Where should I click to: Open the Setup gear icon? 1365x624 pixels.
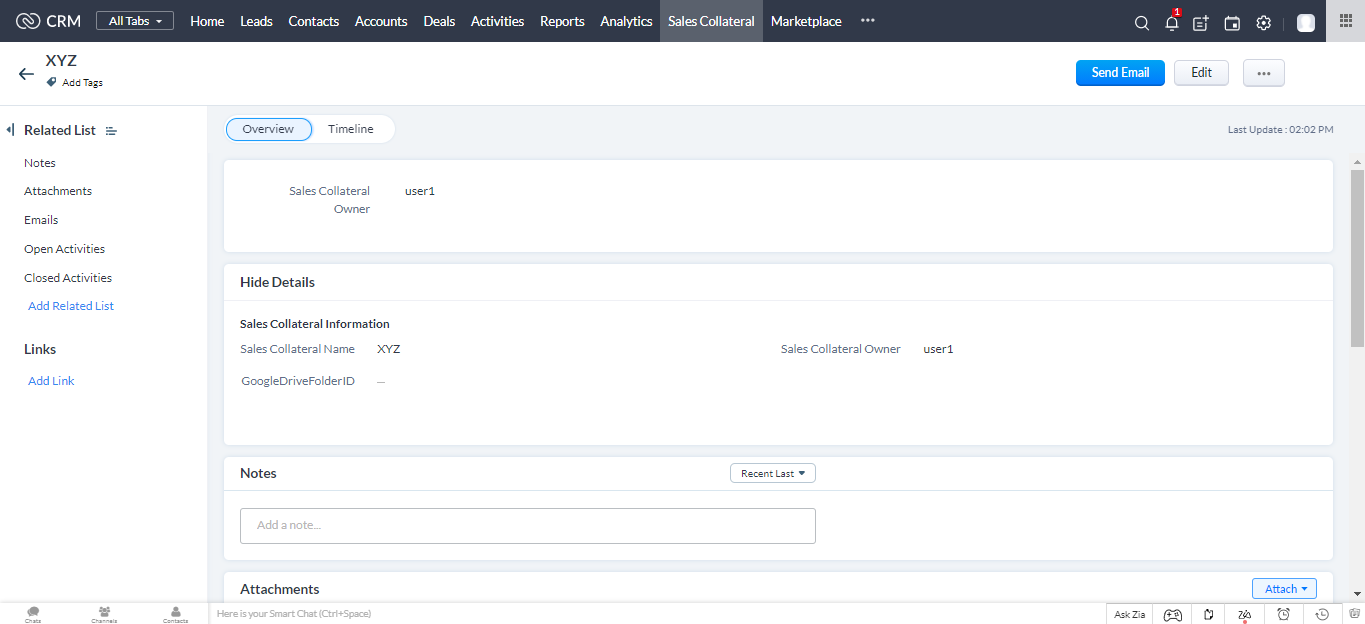point(1263,23)
